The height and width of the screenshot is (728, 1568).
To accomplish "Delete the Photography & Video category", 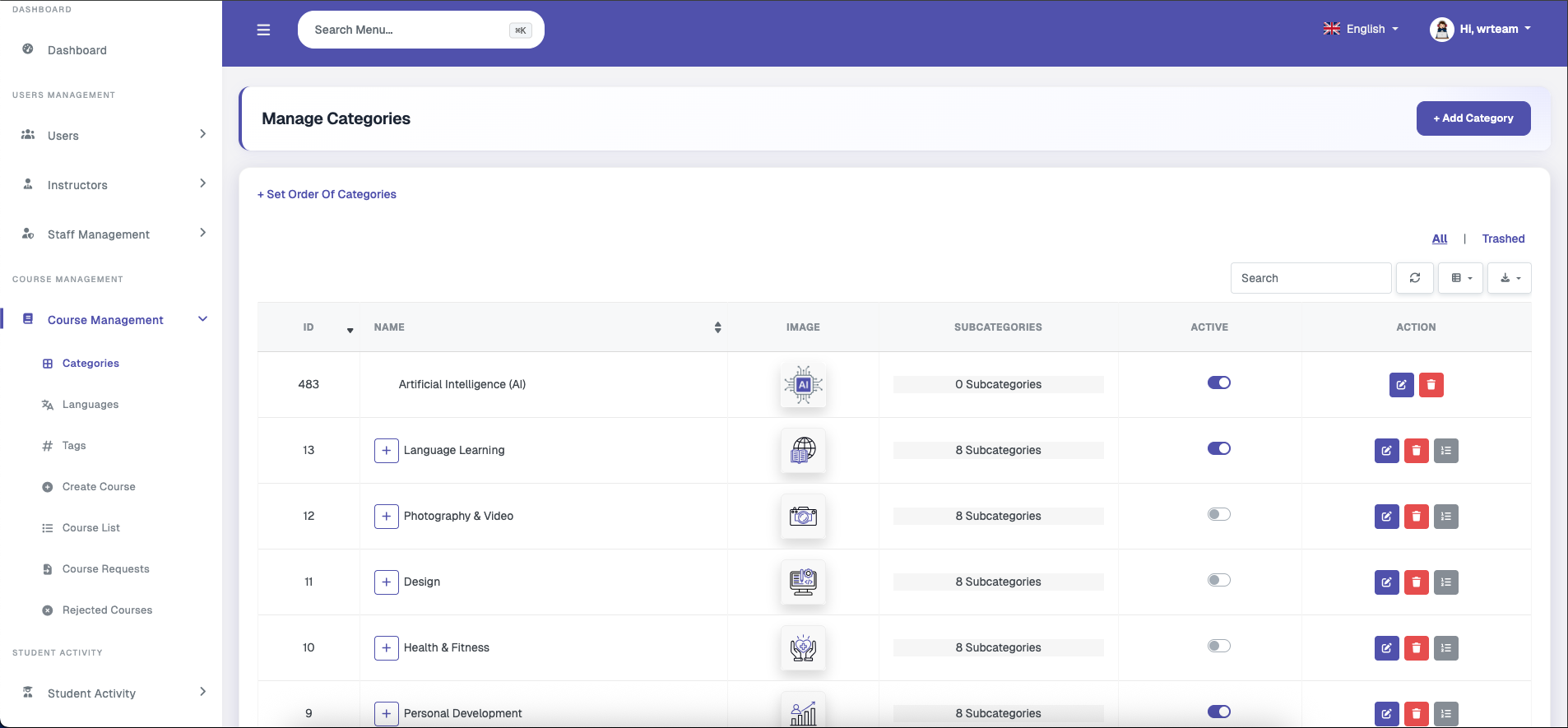I will [1416, 517].
